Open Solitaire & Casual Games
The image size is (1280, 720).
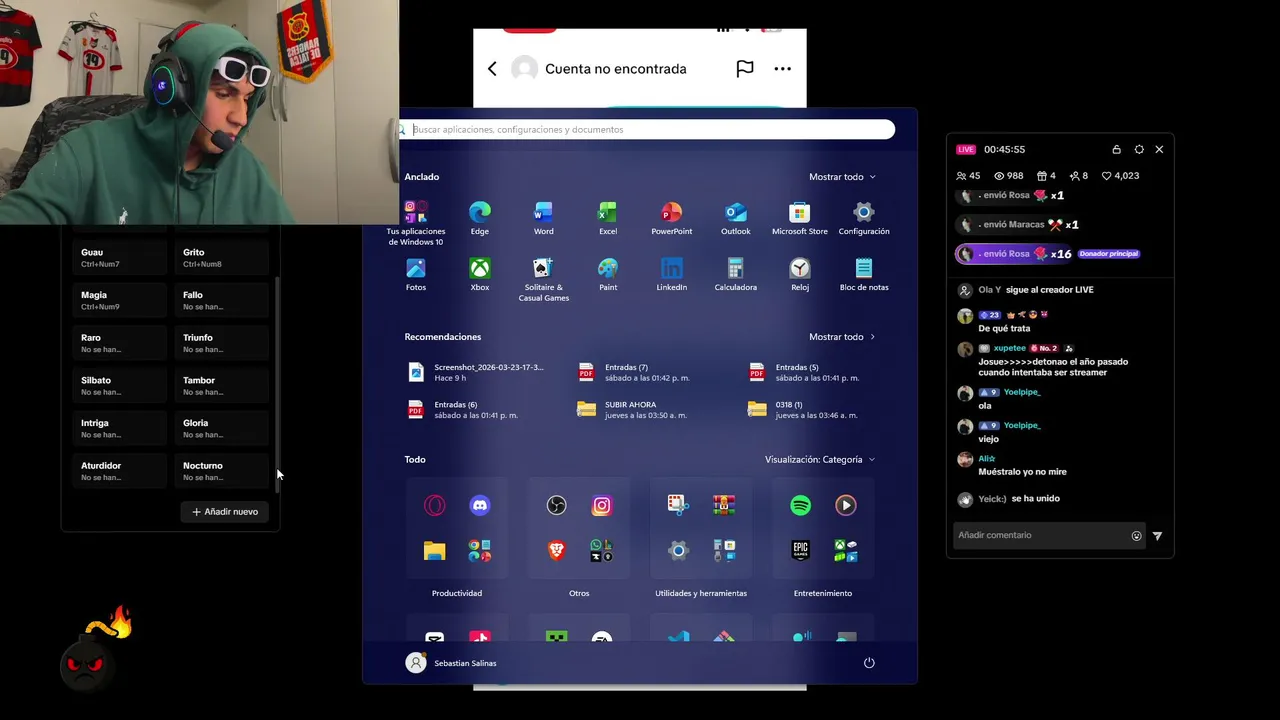point(543,279)
